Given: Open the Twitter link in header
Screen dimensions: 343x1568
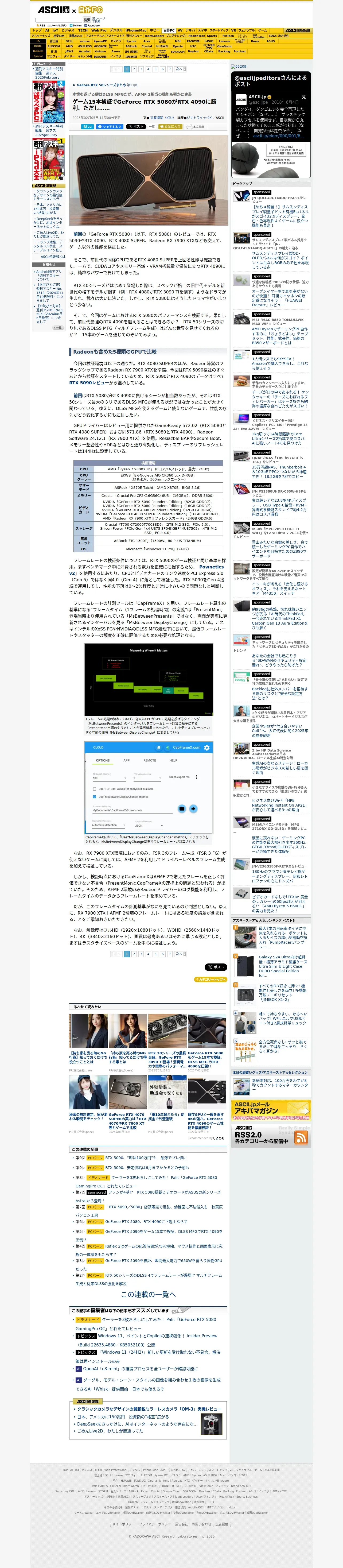Looking at the screenshot, I should 76,26.
